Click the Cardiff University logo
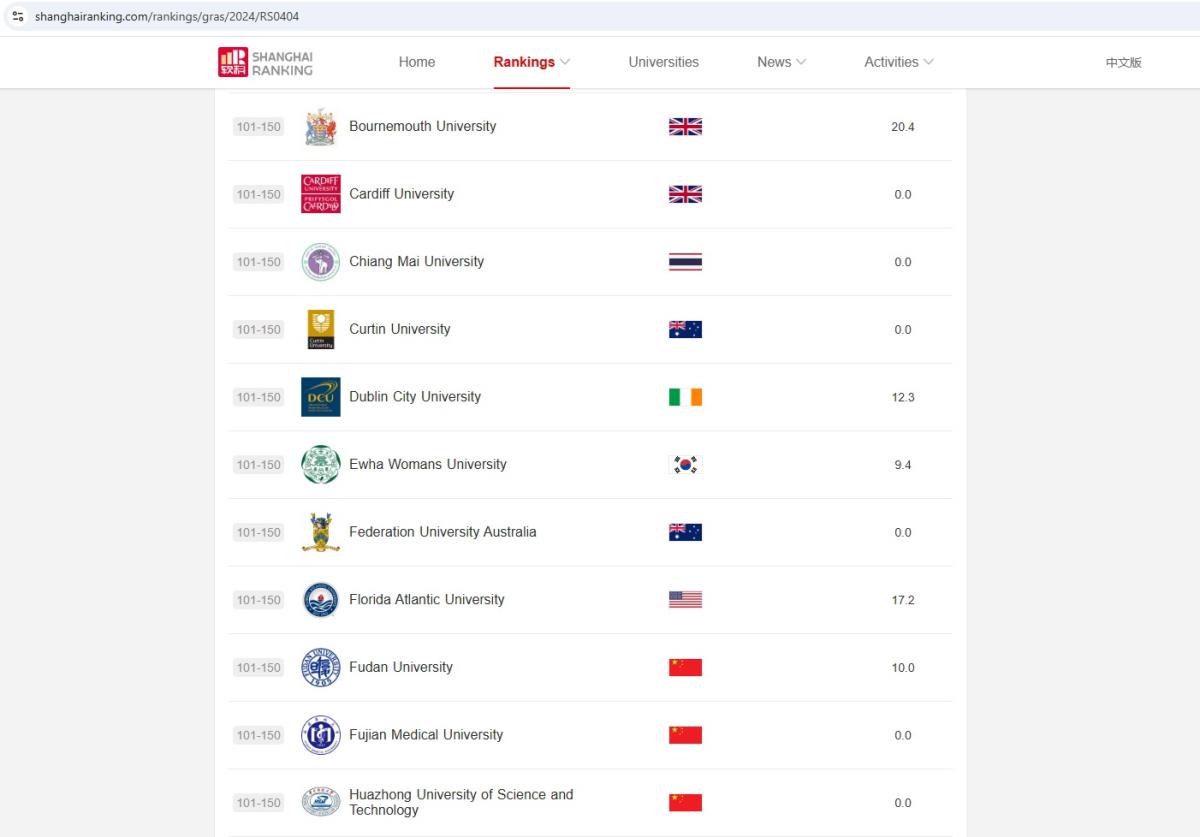Image resolution: width=1200 pixels, height=837 pixels. point(320,194)
